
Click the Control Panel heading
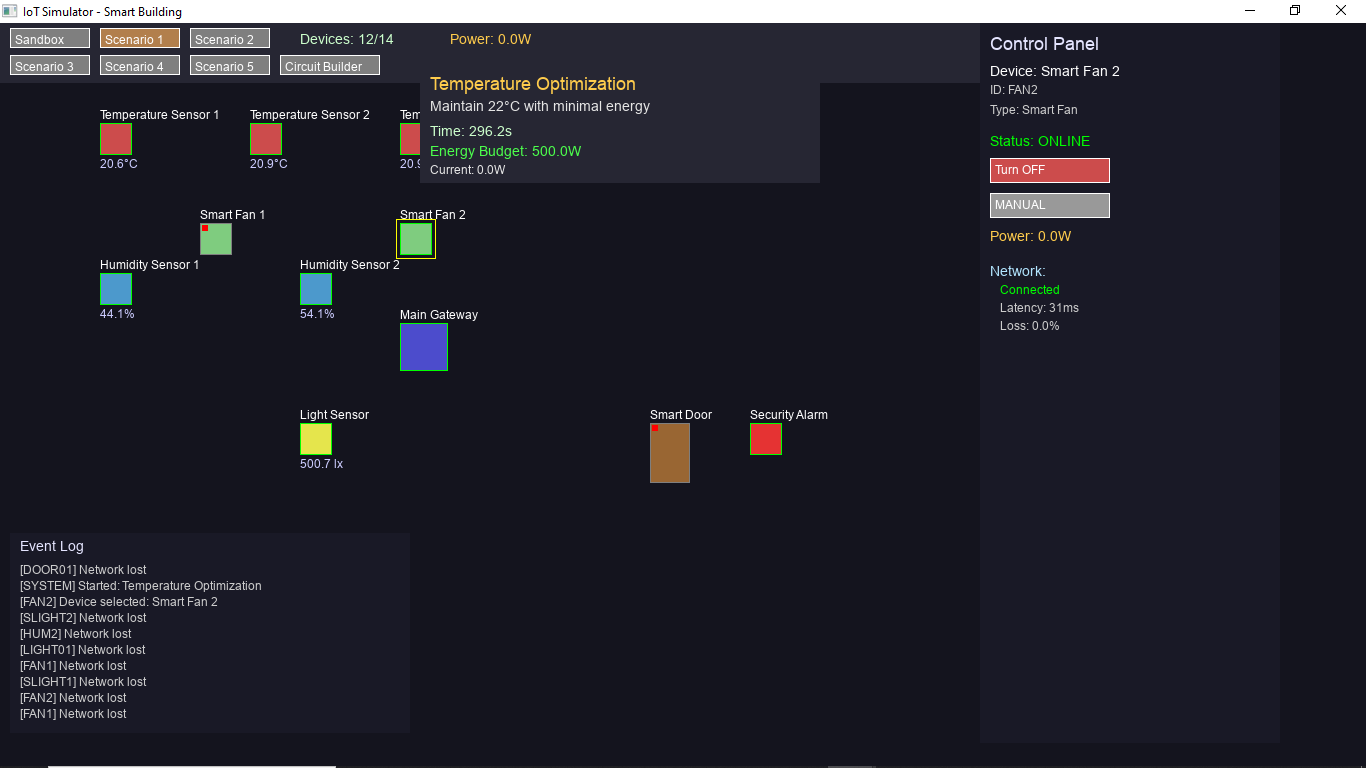(1044, 44)
